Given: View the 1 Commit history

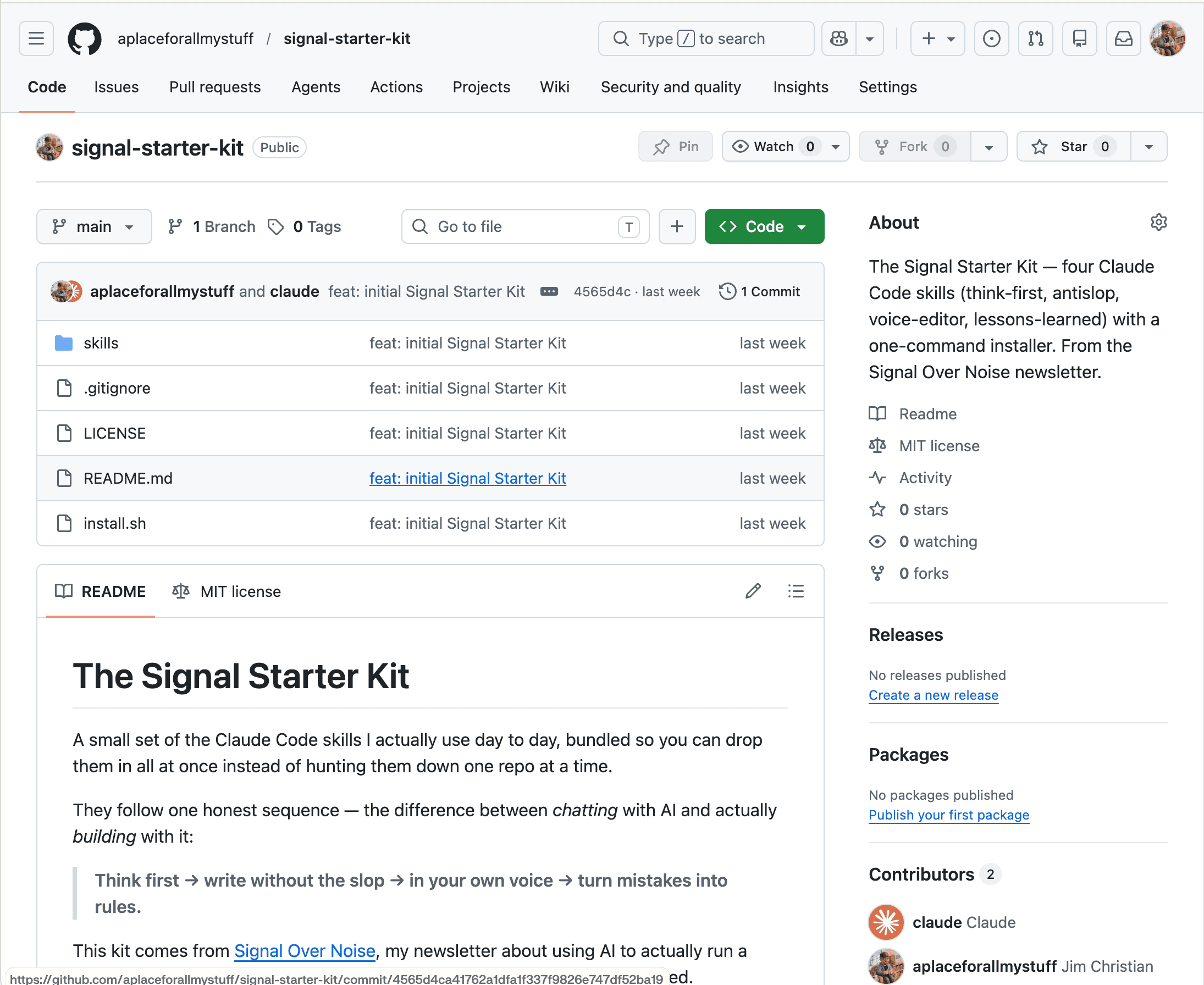Looking at the screenshot, I should (759, 292).
